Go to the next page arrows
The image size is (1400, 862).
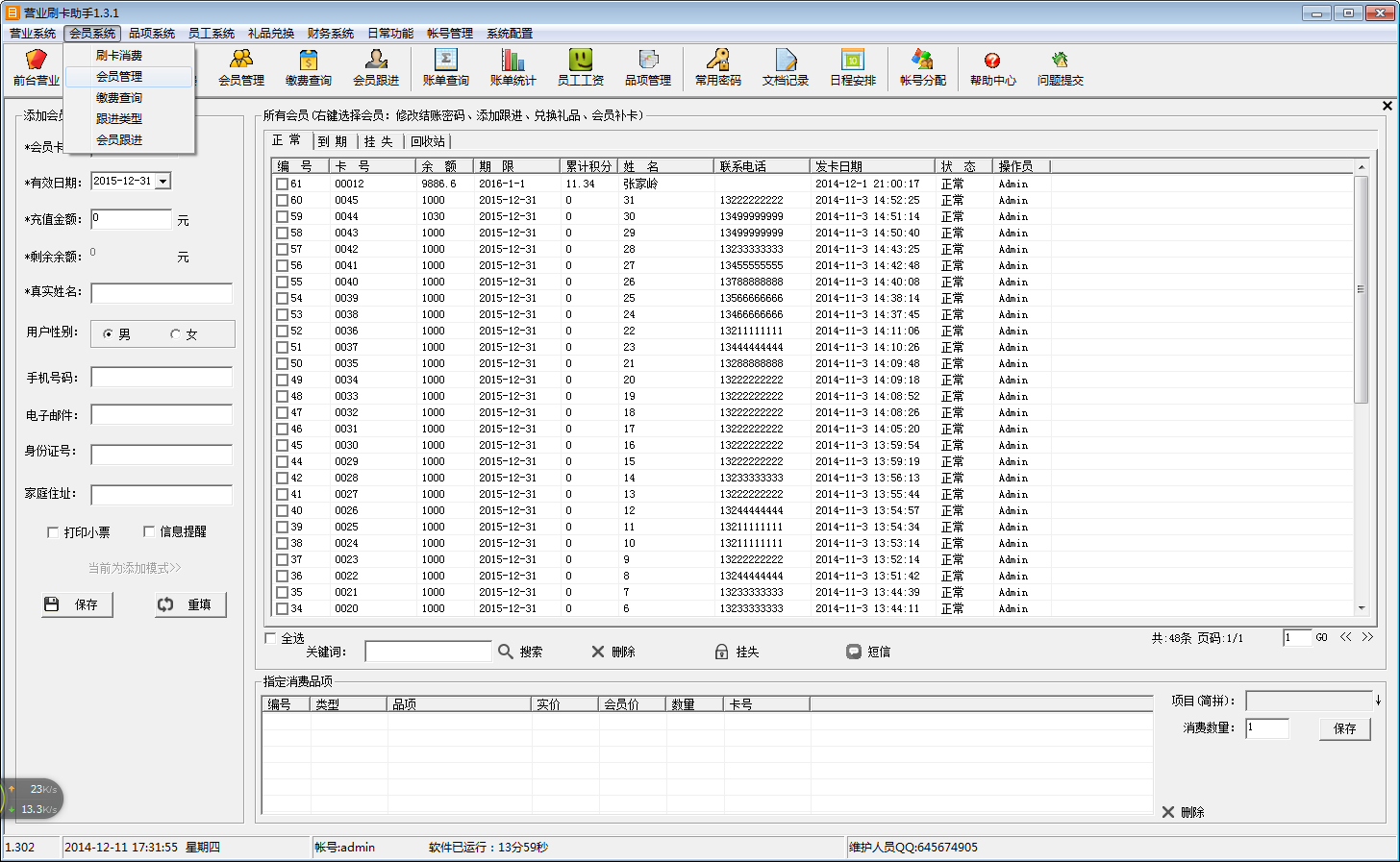click(1367, 637)
